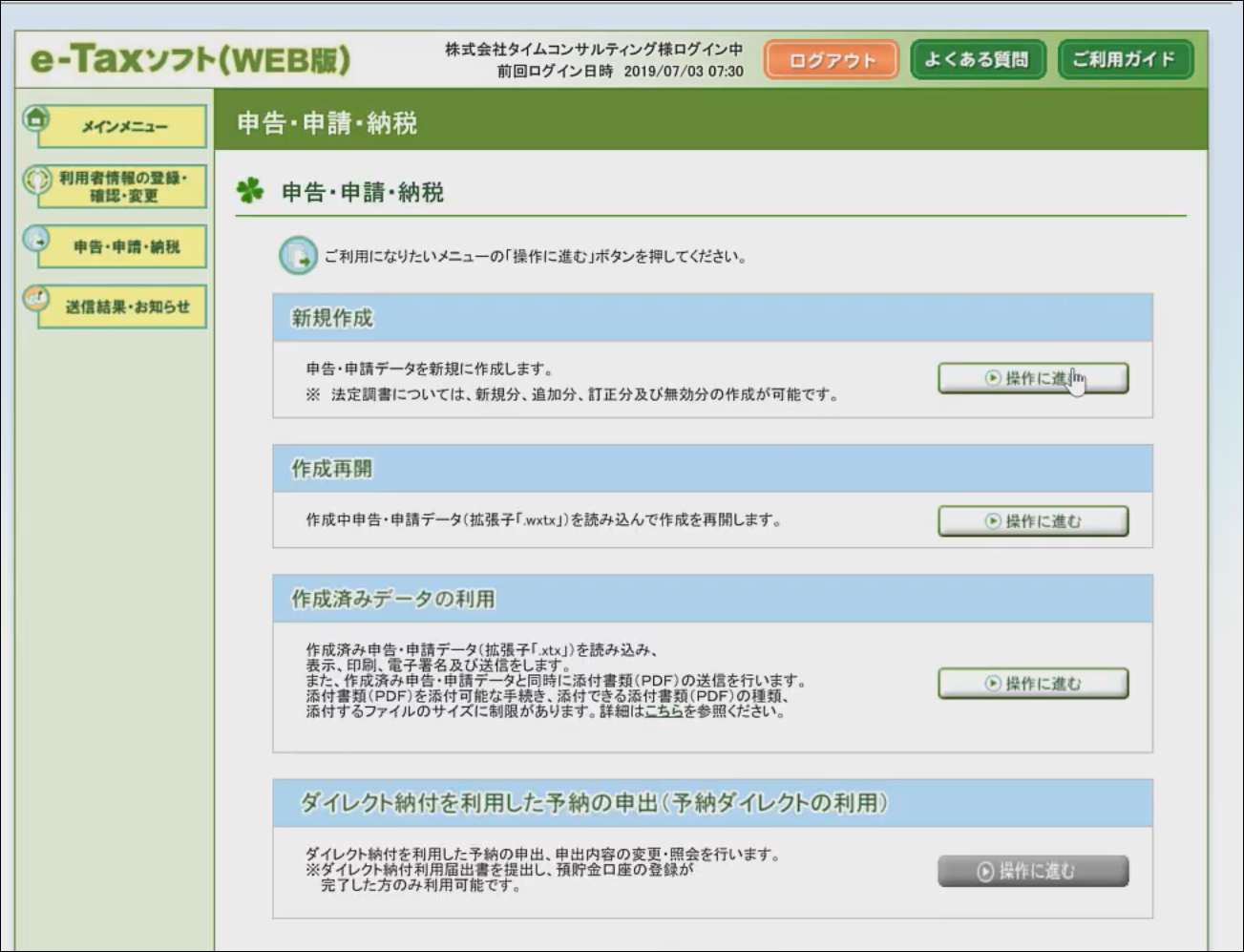Follow the こちら link about file size limits
The height and width of the screenshot is (952, 1244).
click(x=664, y=711)
